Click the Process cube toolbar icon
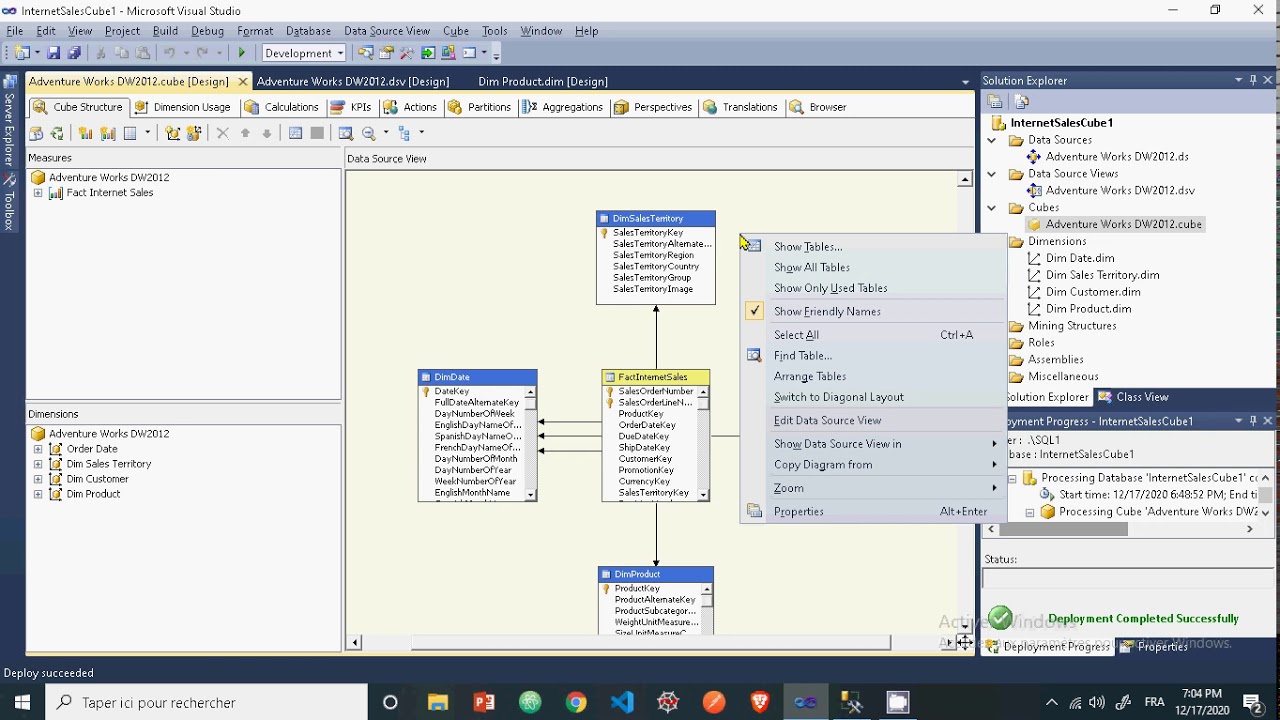Viewport: 1280px width, 720px height. (36, 133)
